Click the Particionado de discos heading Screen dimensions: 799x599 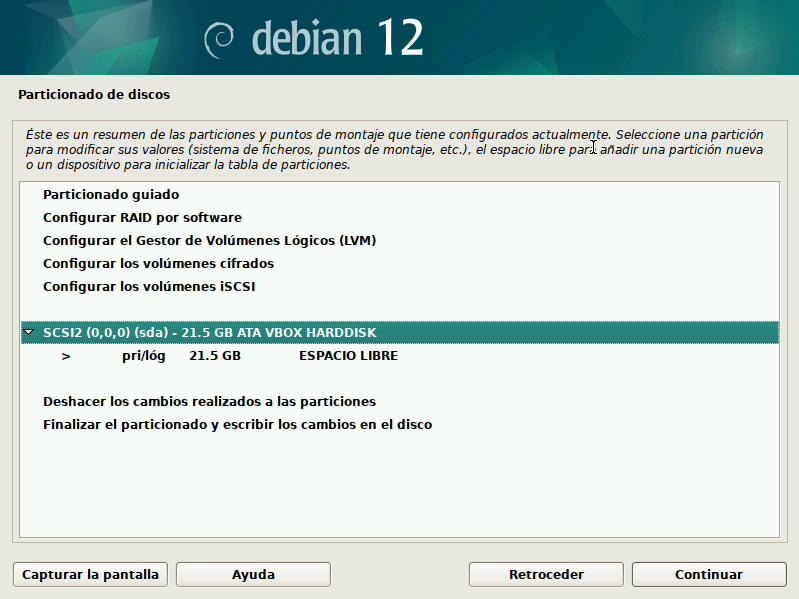(94, 95)
